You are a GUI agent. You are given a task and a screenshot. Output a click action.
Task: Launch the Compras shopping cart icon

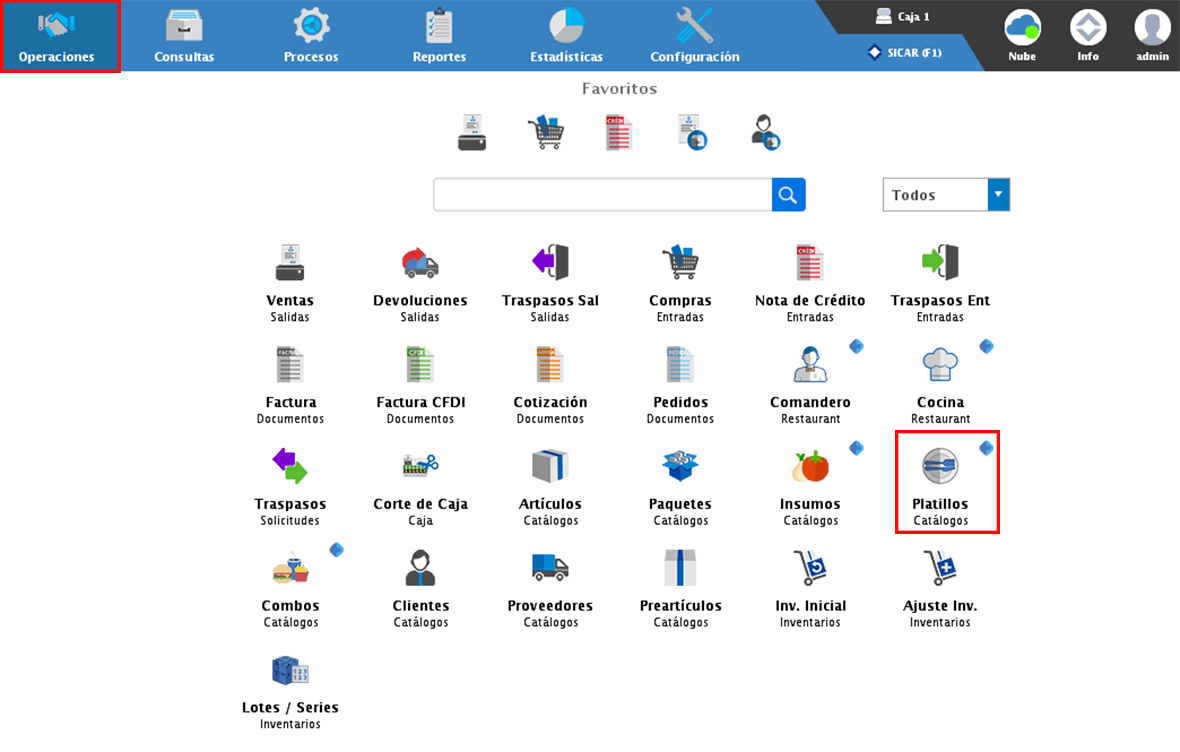pos(680,263)
